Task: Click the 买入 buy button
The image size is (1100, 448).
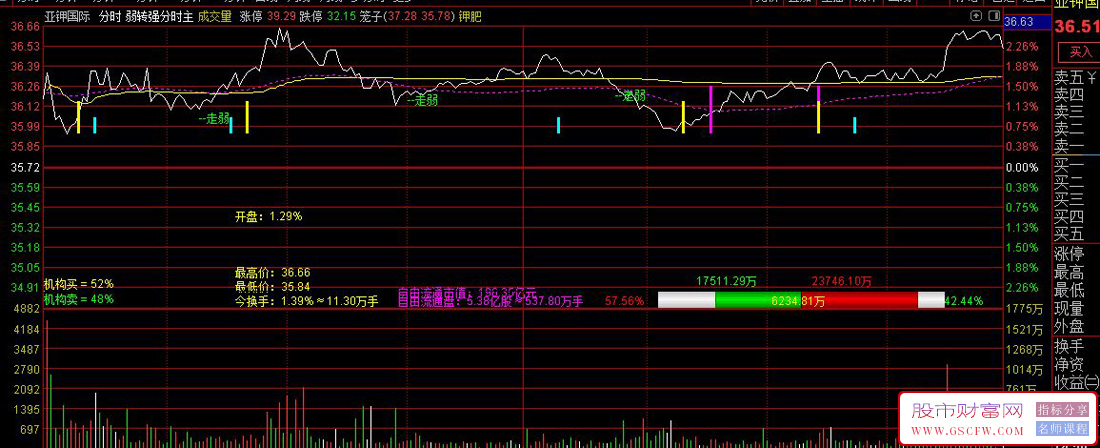Action: point(1080,51)
